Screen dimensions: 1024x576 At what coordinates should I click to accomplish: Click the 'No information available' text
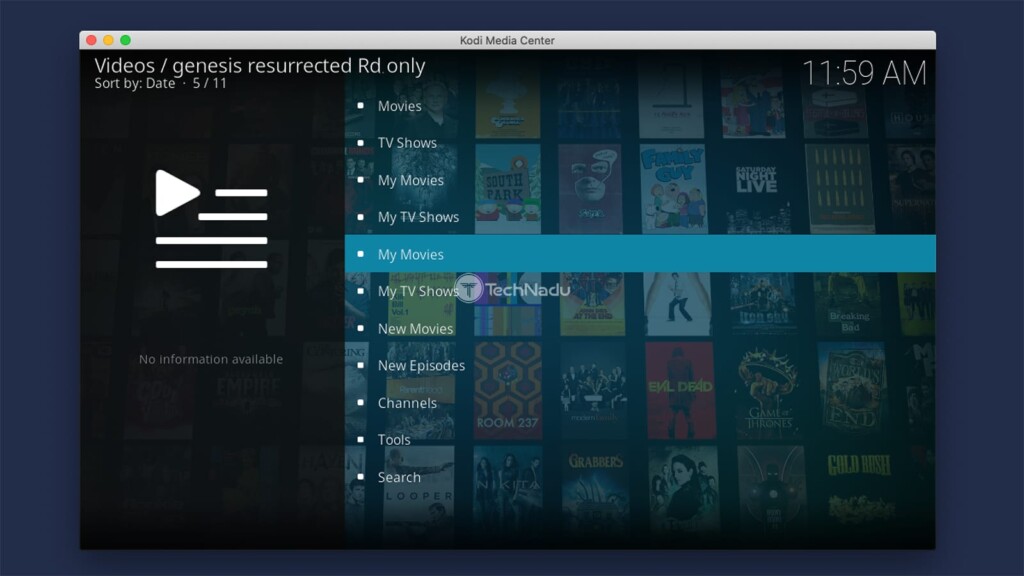pos(211,359)
